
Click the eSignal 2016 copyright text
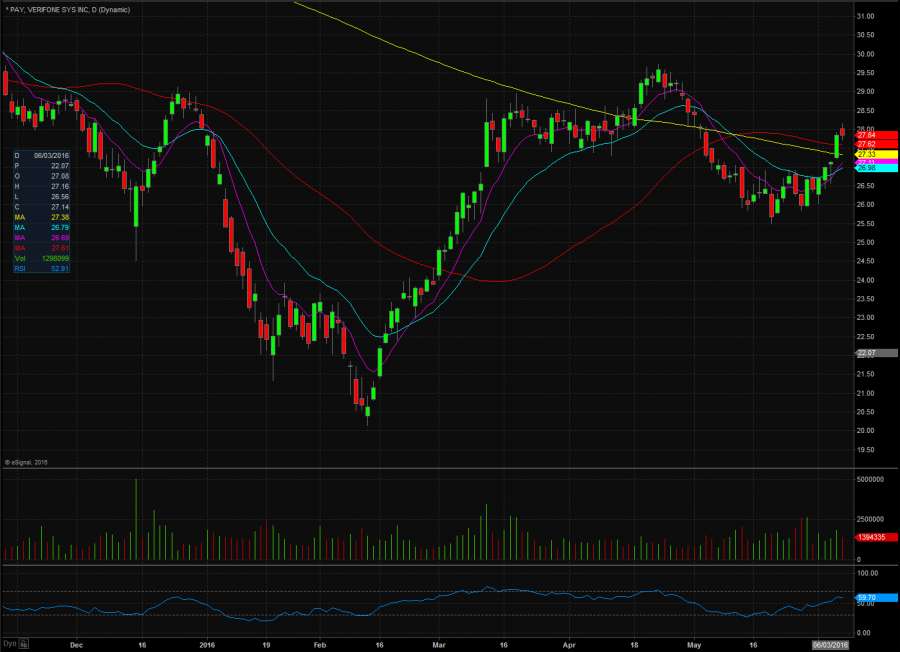(x=25, y=462)
